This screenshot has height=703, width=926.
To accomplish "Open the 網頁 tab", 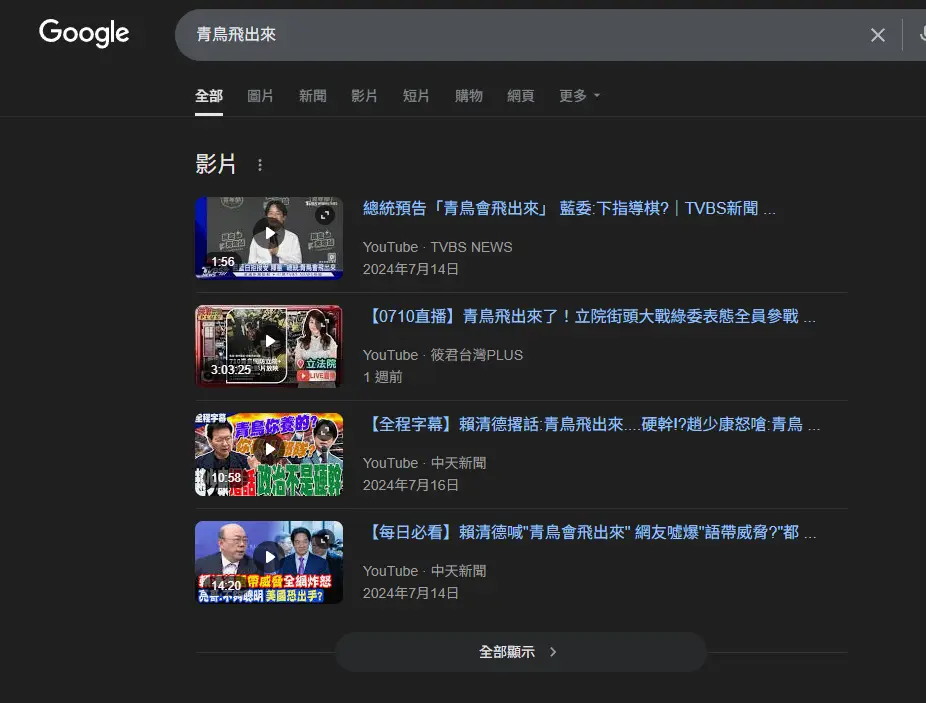I will 521,96.
